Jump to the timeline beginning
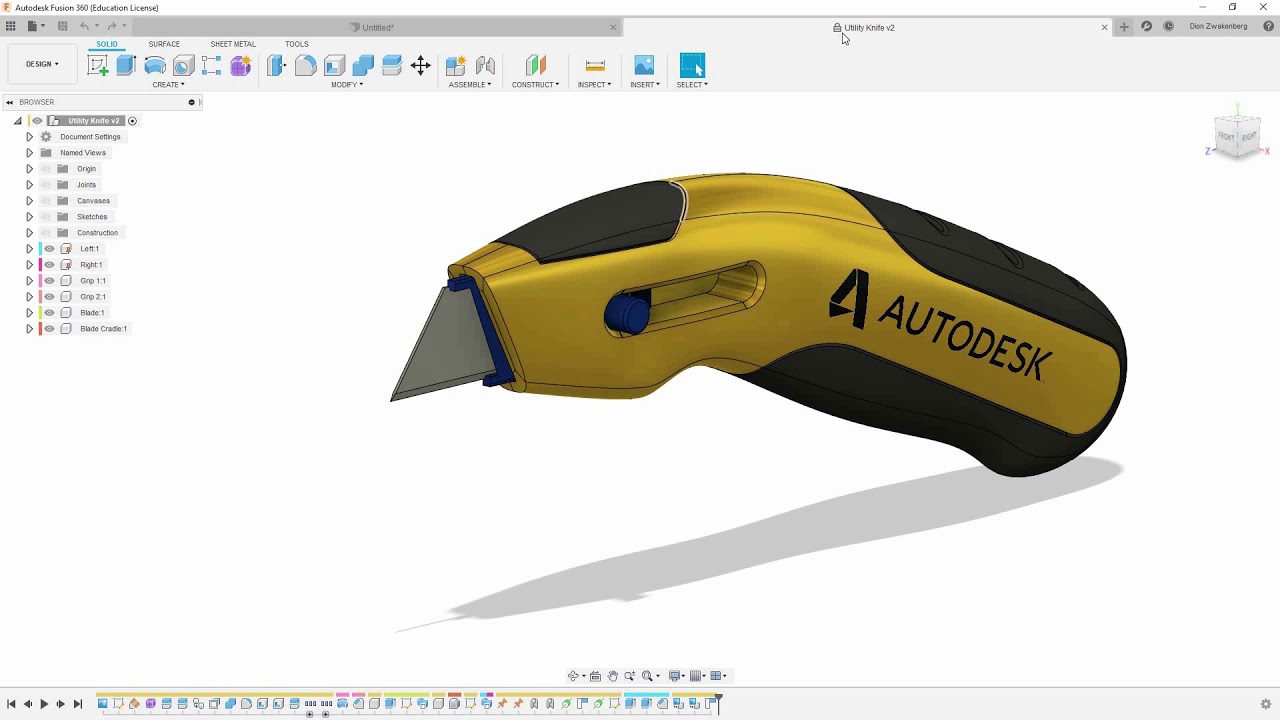The height and width of the screenshot is (720, 1280). (x=11, y=704)
